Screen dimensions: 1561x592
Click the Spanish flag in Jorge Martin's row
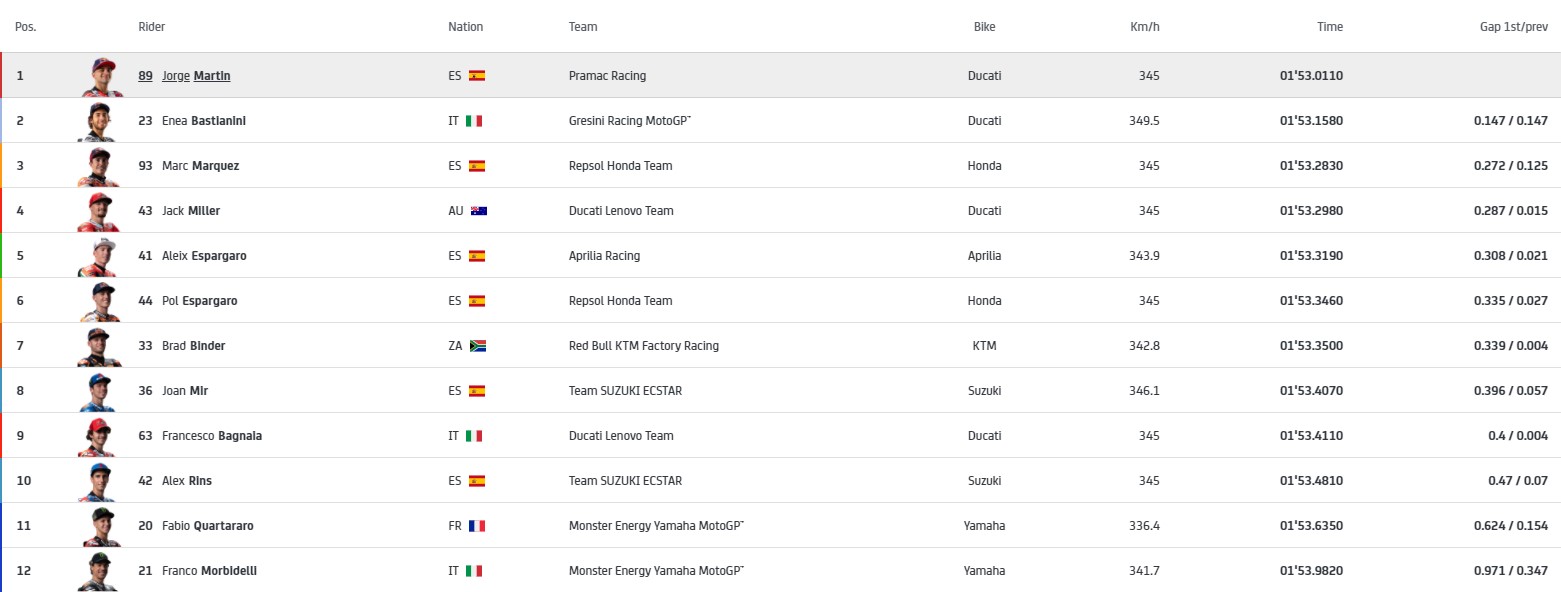(x=477, y=76)
